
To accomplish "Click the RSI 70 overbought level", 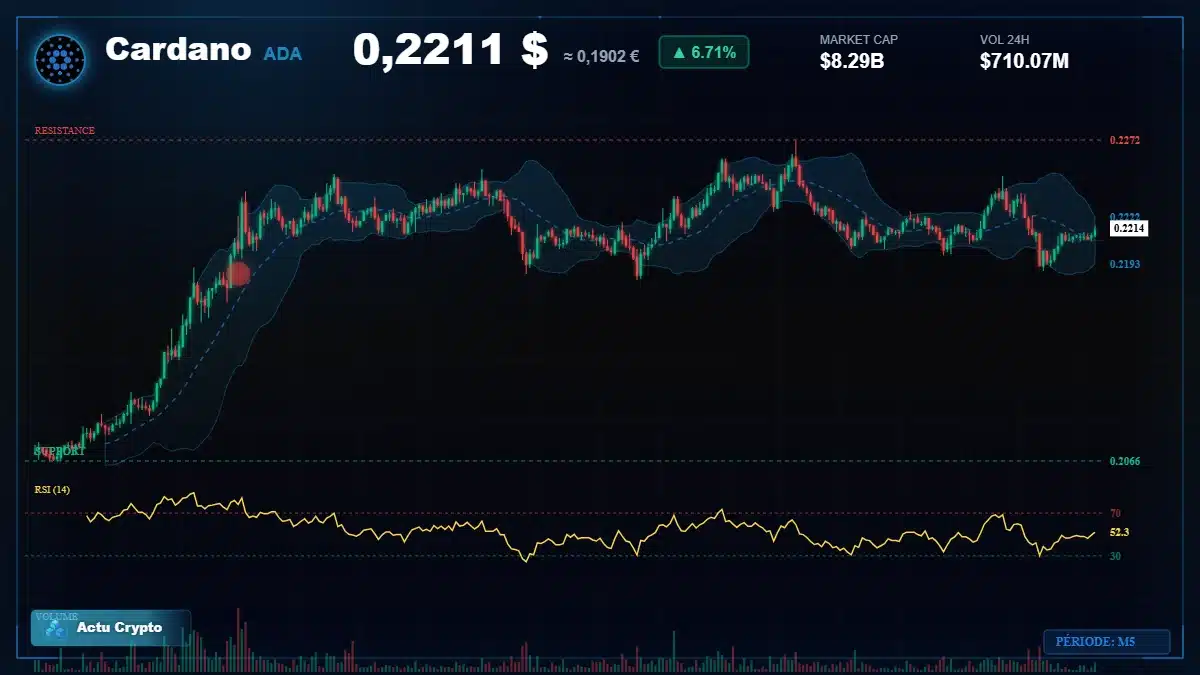I will pos(1115,513).
